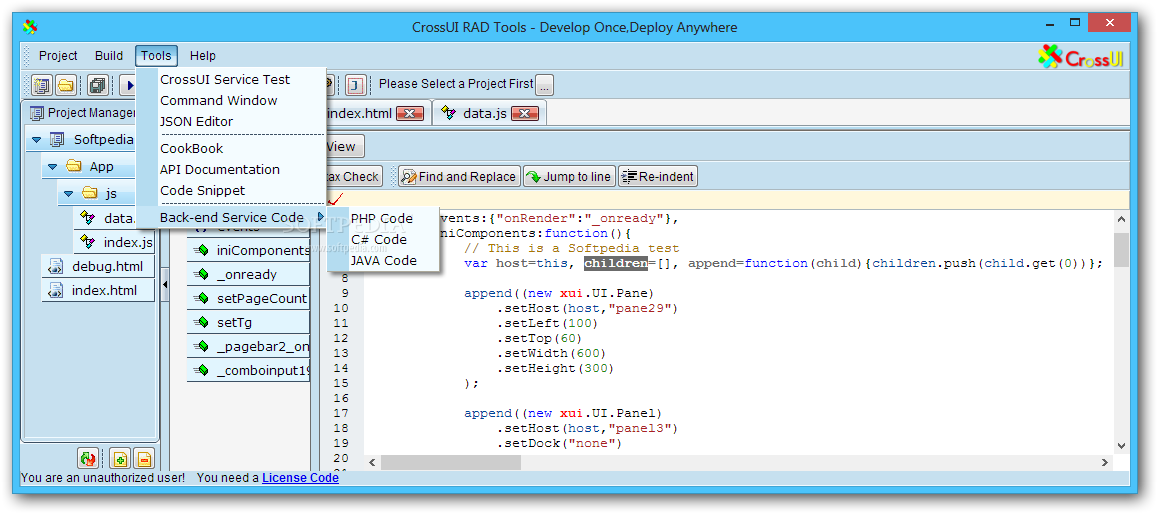Click the iniComponents function icon
1158x514 pixels.
pyautogui.click(x=202, y=251)
